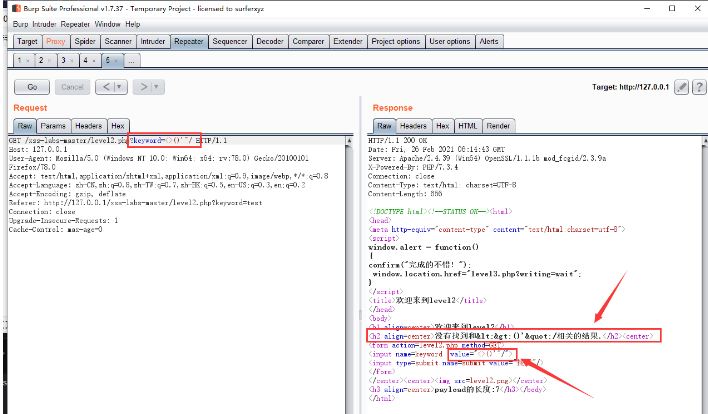The image size is (708, 414).
Task: Click the "Host: 127.0.0.1" request line
Action: 38,149
